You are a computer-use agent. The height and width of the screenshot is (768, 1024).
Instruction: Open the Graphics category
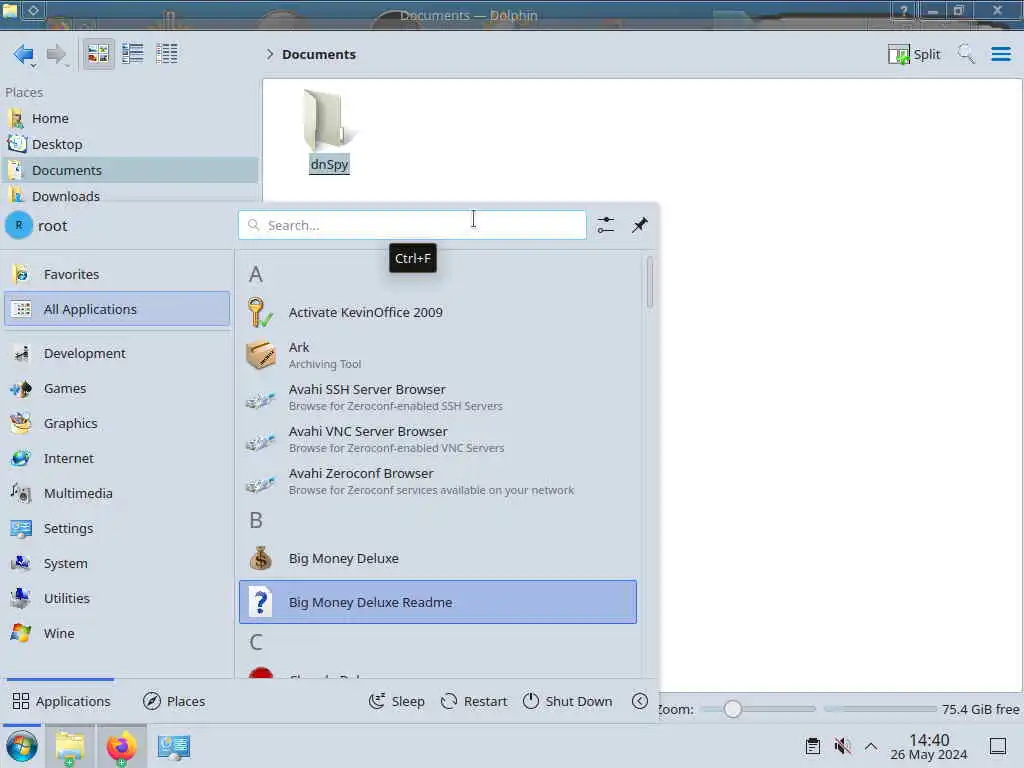[117, 423]
